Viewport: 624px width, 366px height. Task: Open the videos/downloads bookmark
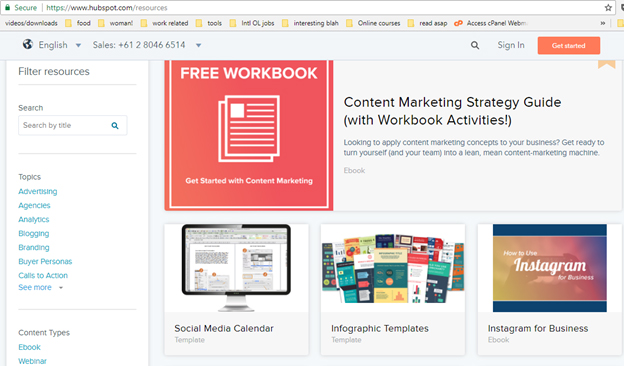point(31,23)
